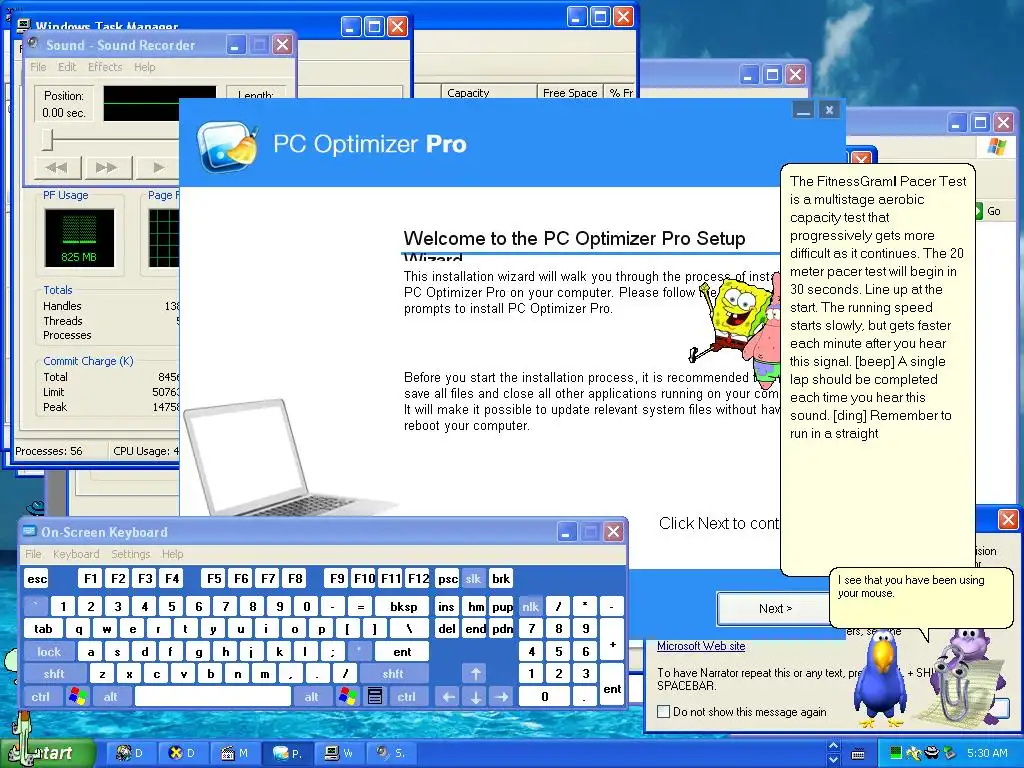The image size is (1024, 768).
Task: Click the Windows flag logo in browser window
Action: click(997, 146)
